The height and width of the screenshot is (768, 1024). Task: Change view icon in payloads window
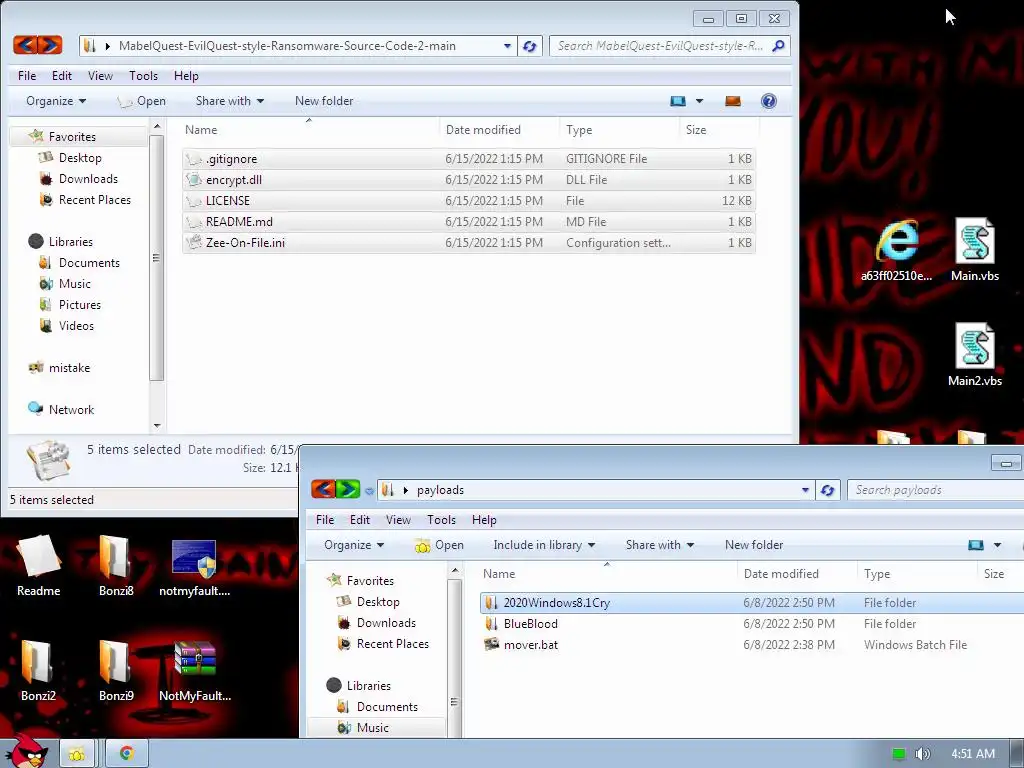976,545
